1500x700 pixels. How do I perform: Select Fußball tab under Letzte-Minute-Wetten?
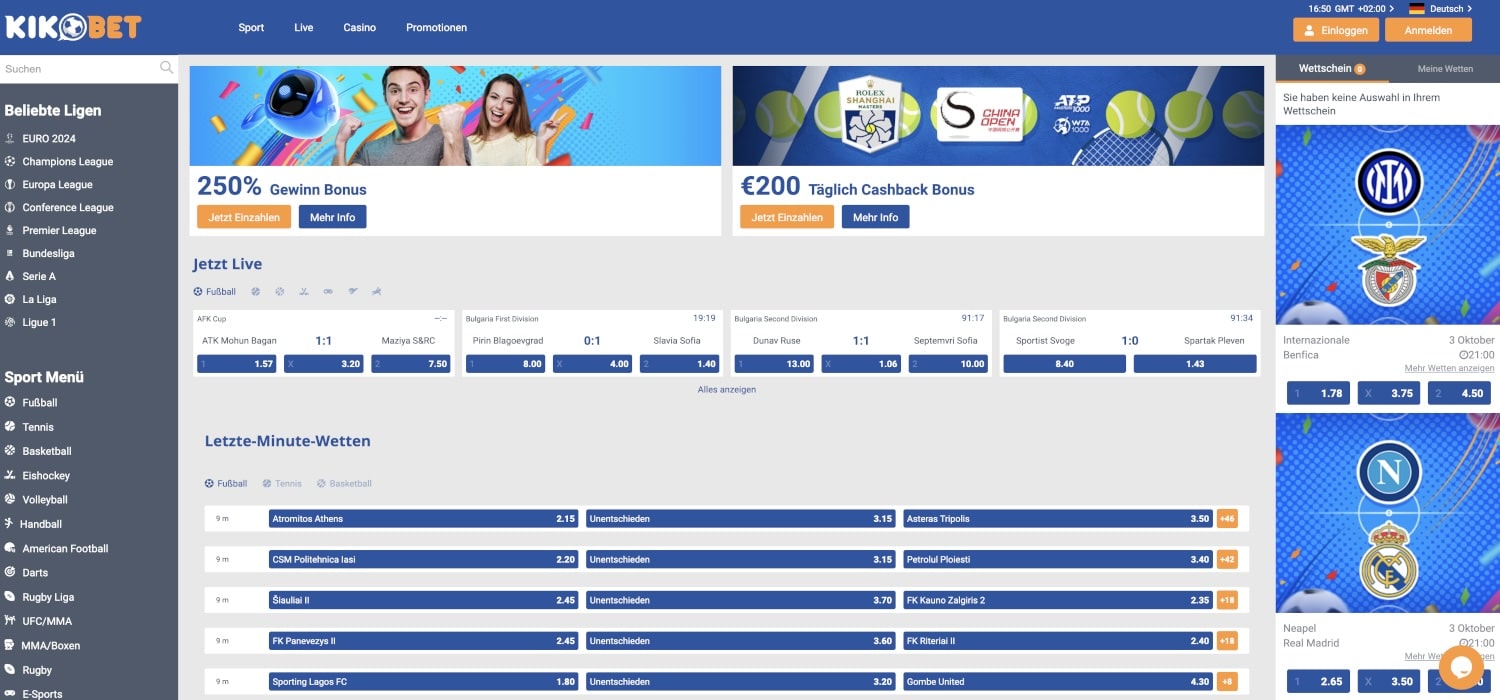[x=226, y=484]
